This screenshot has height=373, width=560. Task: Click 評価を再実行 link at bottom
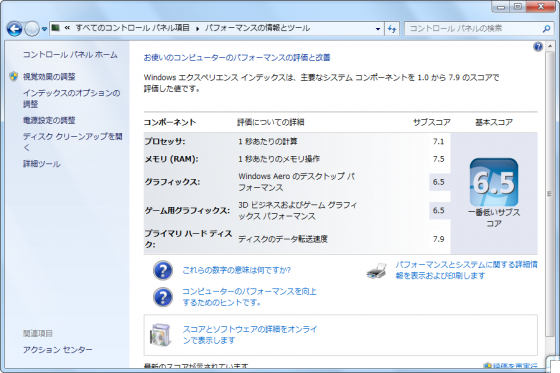coord(515,365)
